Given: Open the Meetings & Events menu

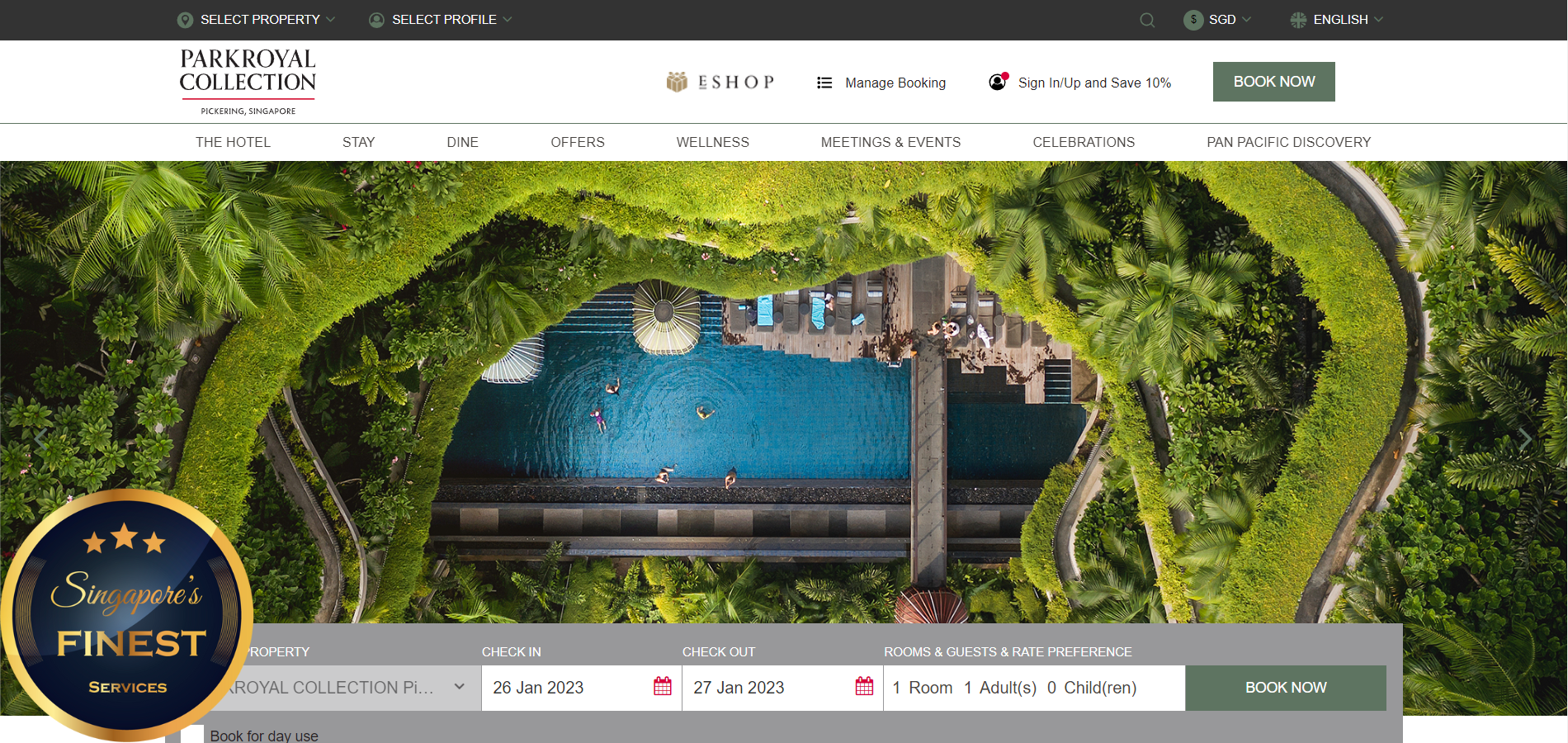Looking at the screenshot, I should [890, 142].
